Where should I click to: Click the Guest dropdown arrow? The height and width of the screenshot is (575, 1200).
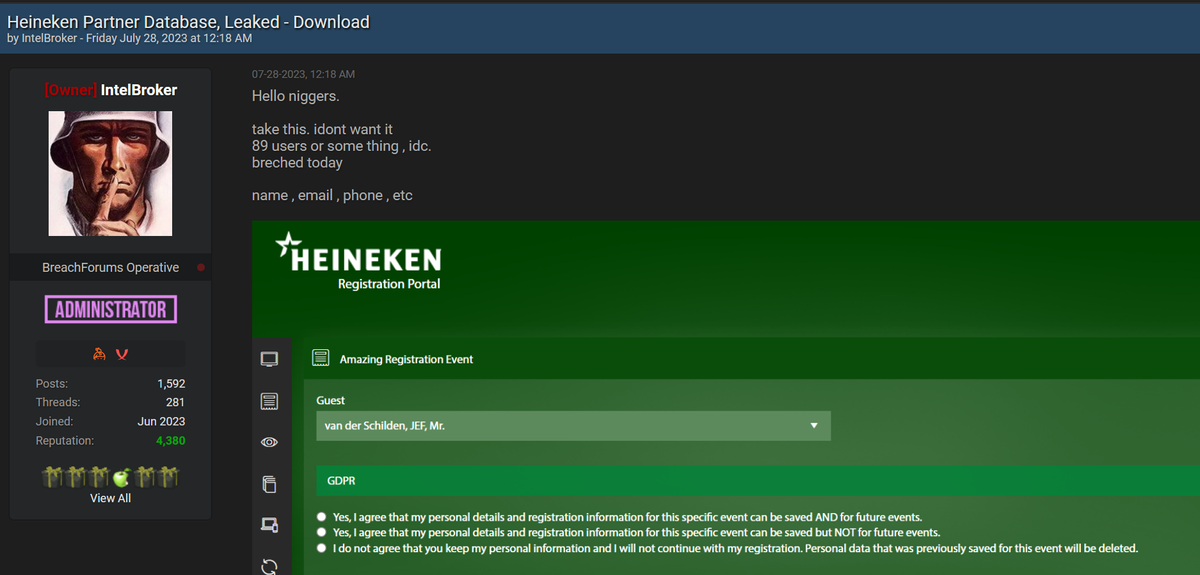click(814, 426)
